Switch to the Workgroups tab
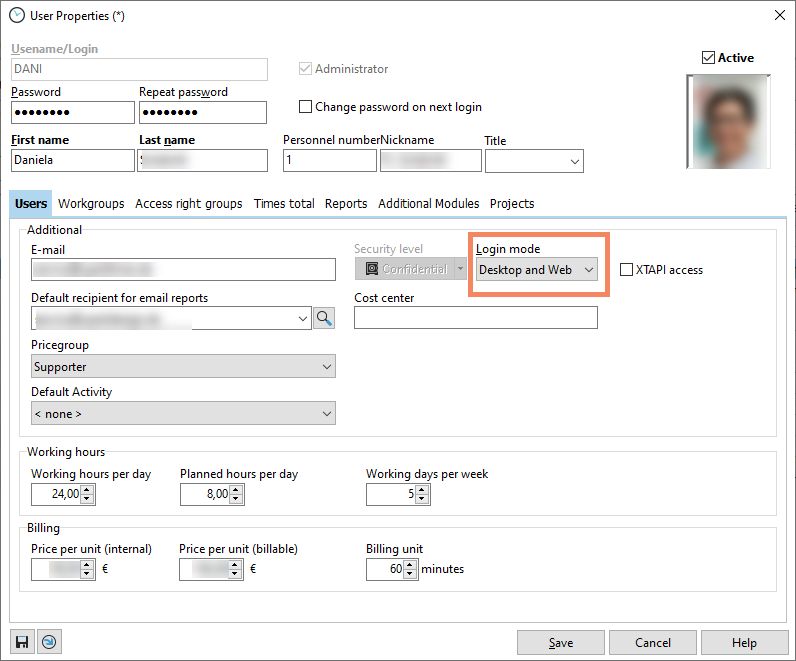796x661 pixels. pos(91,203)
